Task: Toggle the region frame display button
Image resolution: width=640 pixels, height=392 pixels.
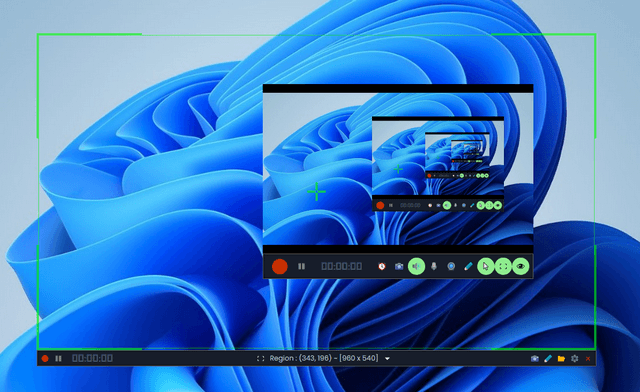Action: click(x=503, y=266)
